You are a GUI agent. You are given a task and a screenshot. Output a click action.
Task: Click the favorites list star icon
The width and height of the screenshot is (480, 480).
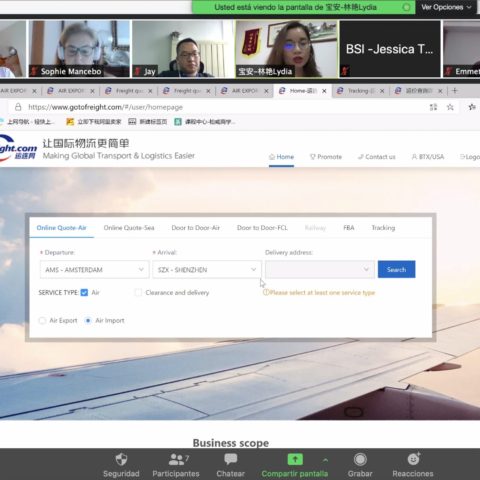(x=472, y=107)
